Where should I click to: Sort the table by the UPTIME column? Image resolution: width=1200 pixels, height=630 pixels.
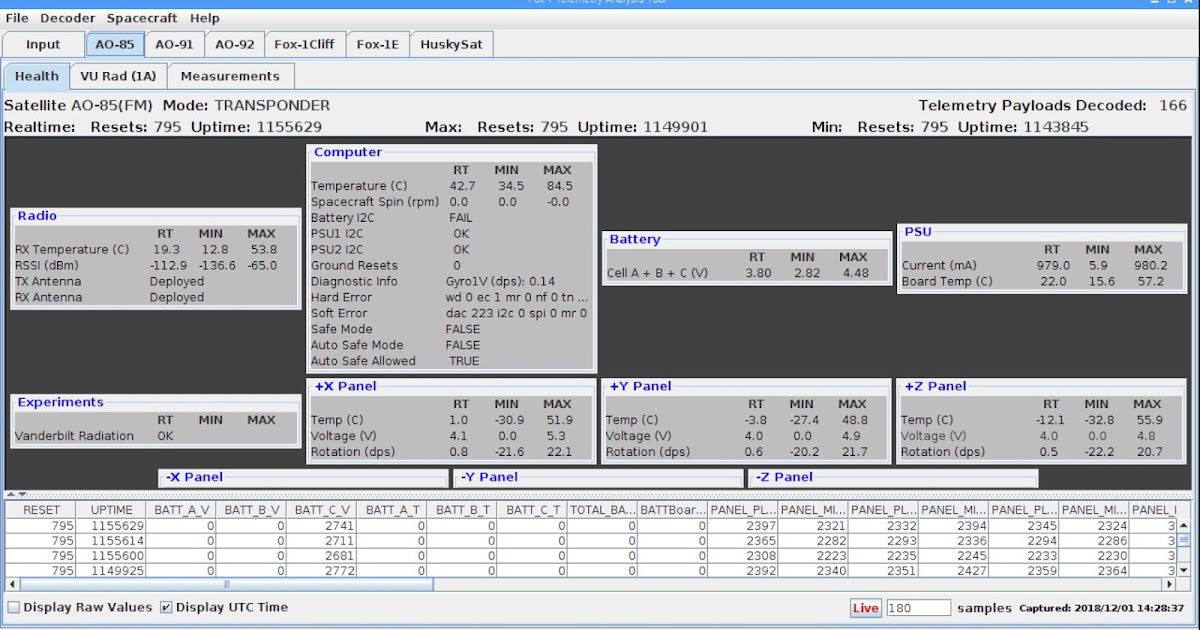110,509
